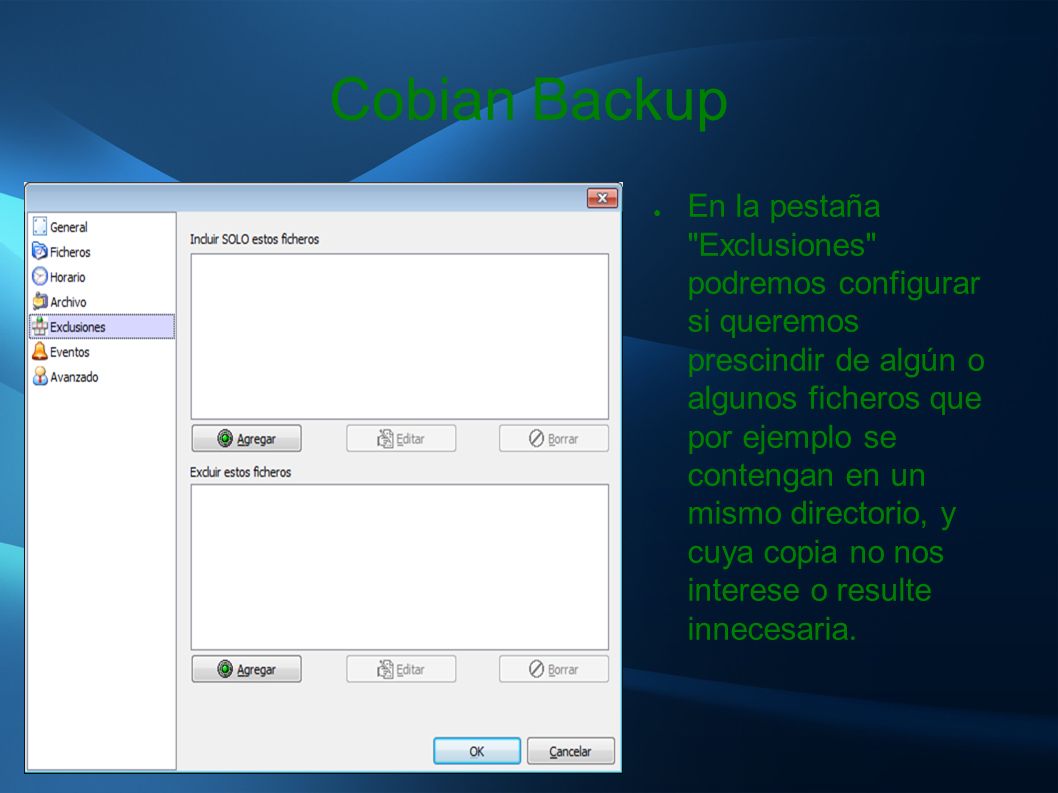Click the slide text starting 'En la pestaña'
The image size is (1058, 793).
pos(835,417)
